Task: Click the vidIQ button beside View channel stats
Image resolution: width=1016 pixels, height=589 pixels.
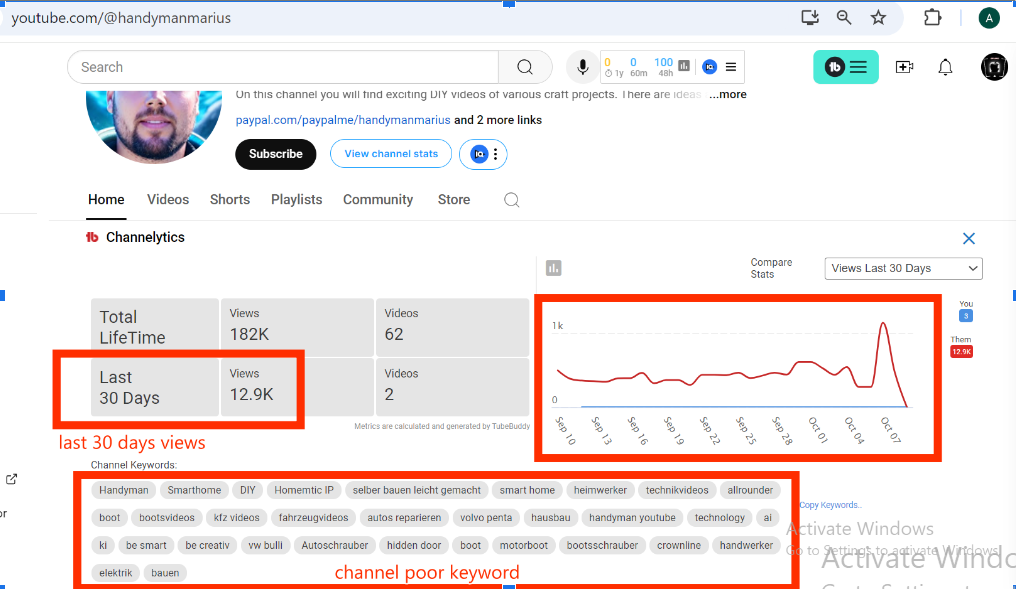Action: (x=483, y=154)
